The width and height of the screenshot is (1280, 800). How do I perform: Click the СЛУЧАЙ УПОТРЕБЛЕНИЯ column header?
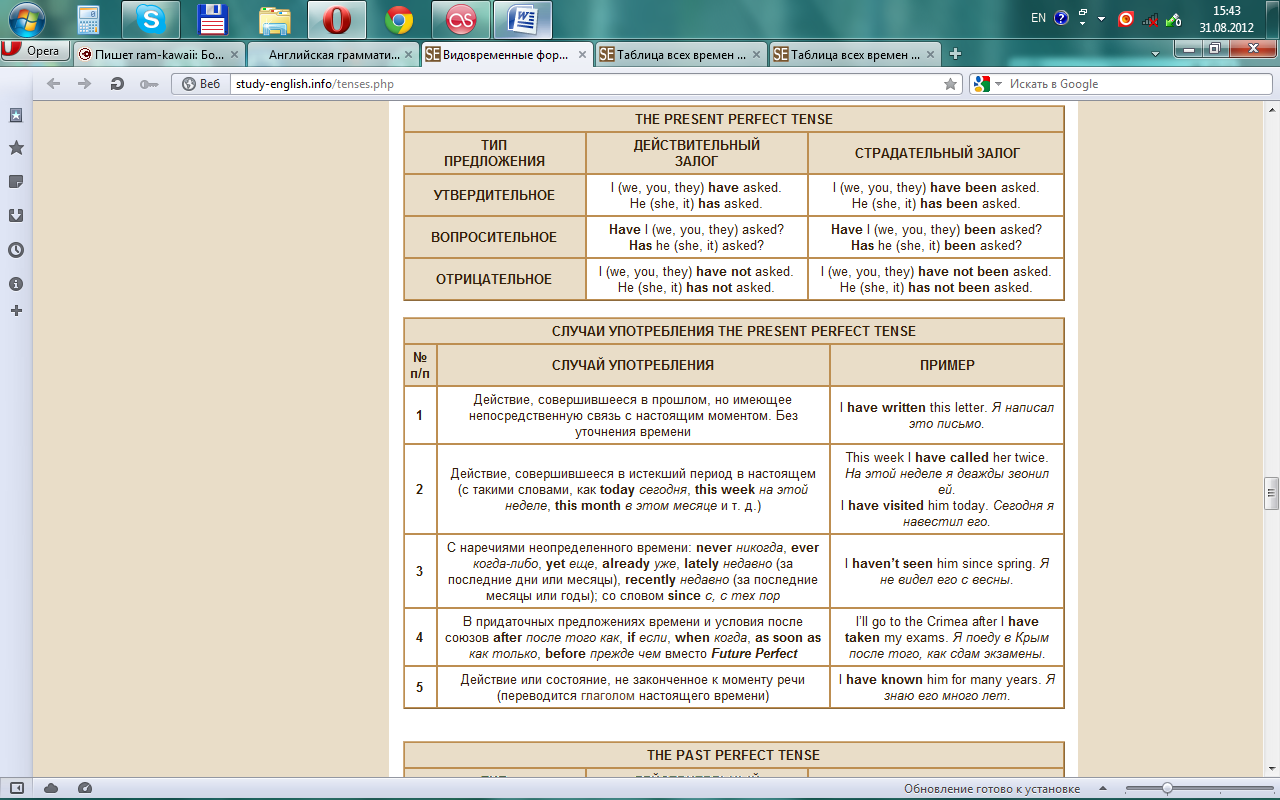click(x=633, y=365)
